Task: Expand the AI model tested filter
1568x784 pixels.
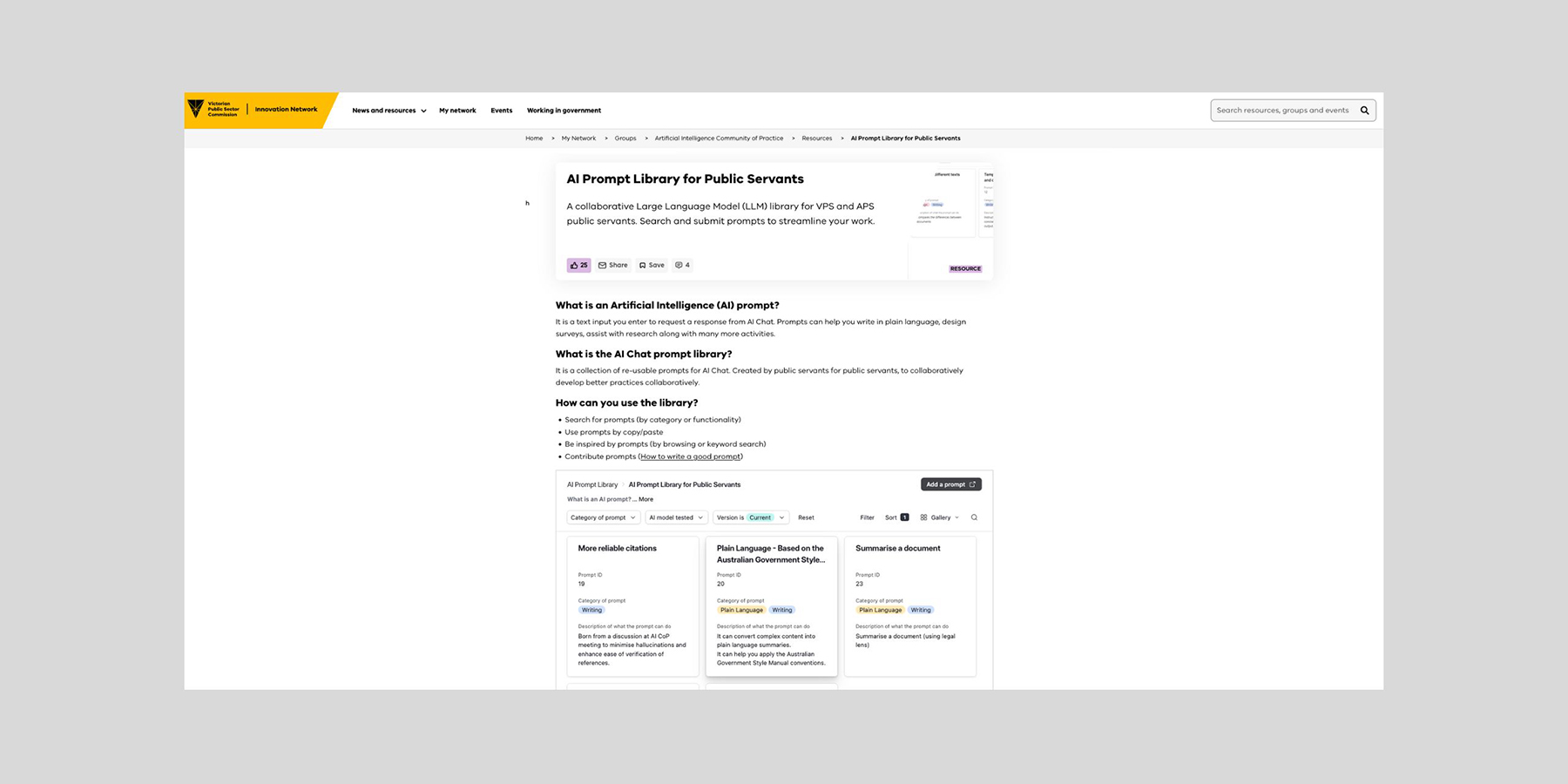Action: 675,517
